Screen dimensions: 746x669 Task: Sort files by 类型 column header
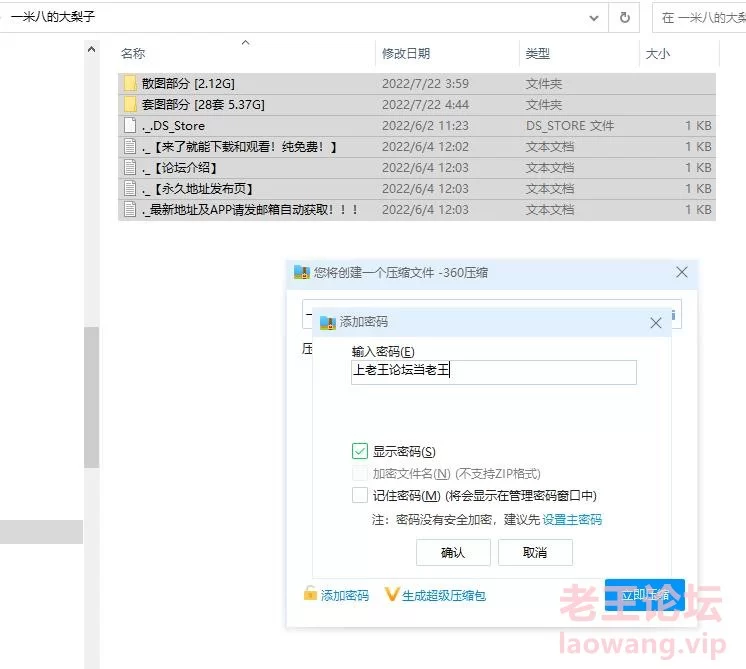pyautogui.click(x=538, y=54)
